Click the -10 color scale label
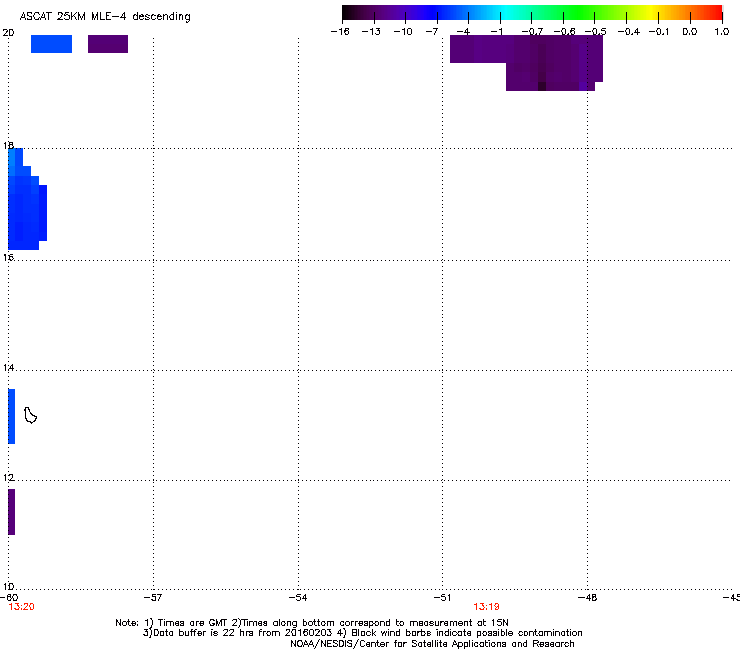The height and width of the screenshot is (650, 740). (x=403, y=32)
